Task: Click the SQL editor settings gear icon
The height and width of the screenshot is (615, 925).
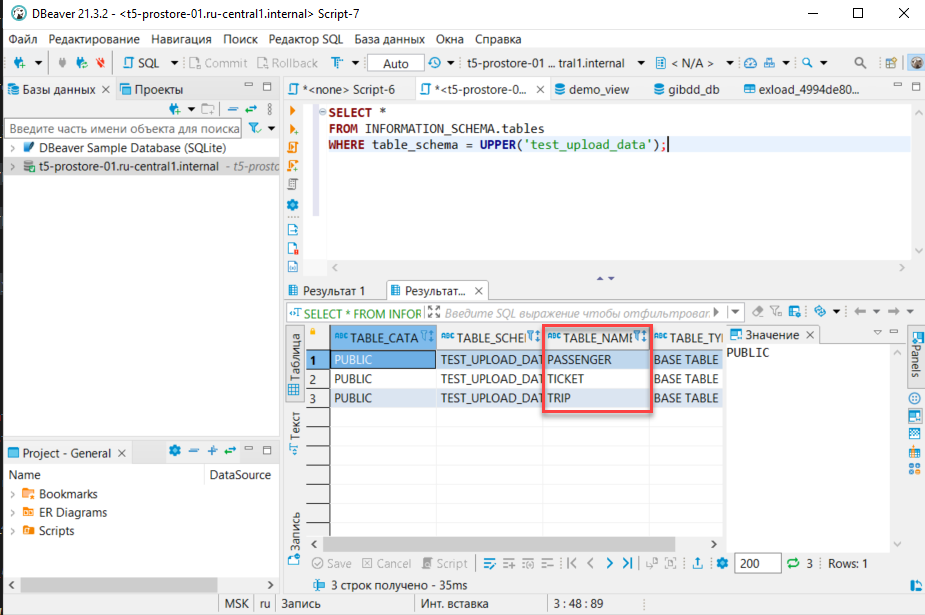Action: click(x=293, y=204)
